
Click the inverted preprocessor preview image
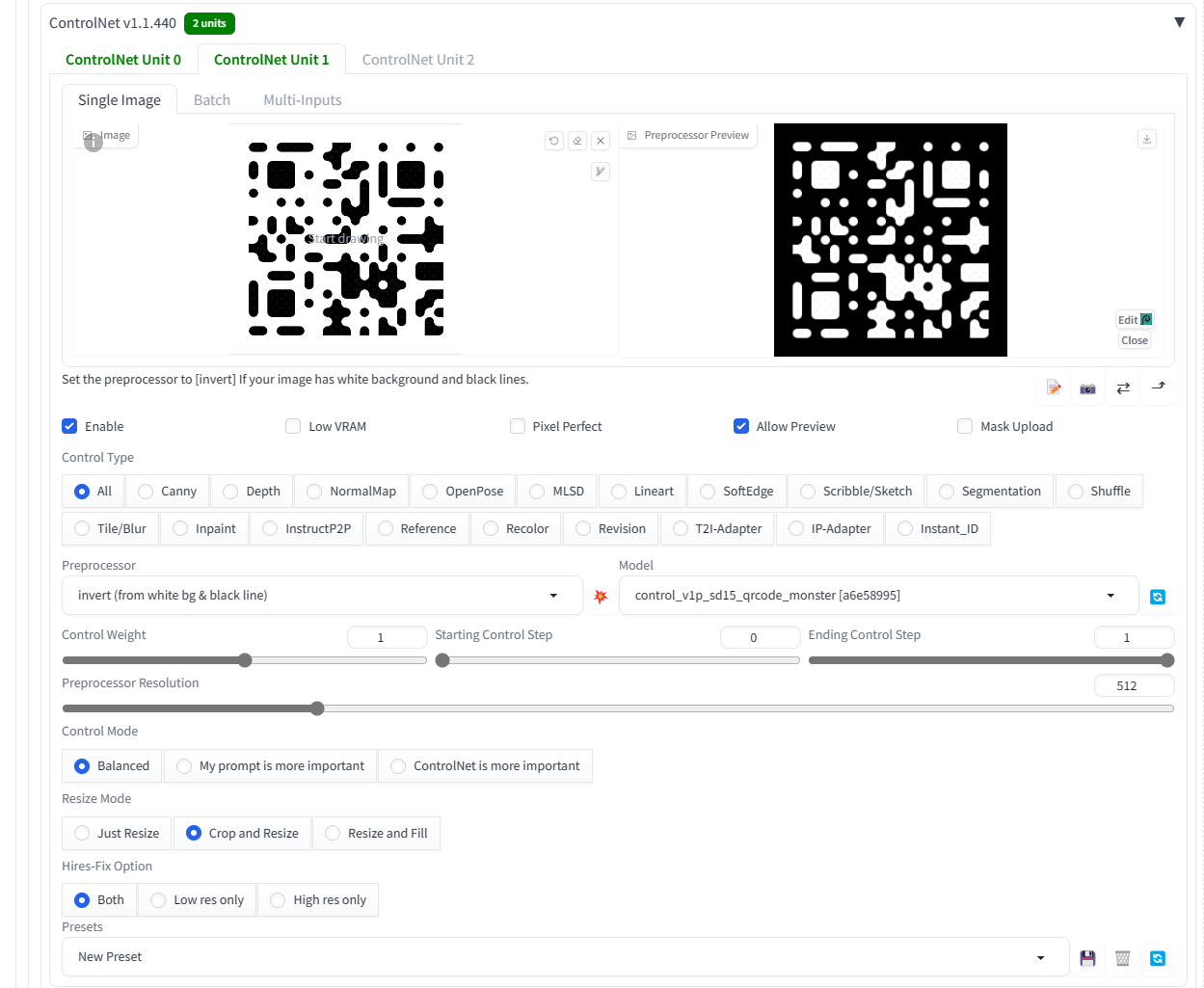[x=891, y=240]
